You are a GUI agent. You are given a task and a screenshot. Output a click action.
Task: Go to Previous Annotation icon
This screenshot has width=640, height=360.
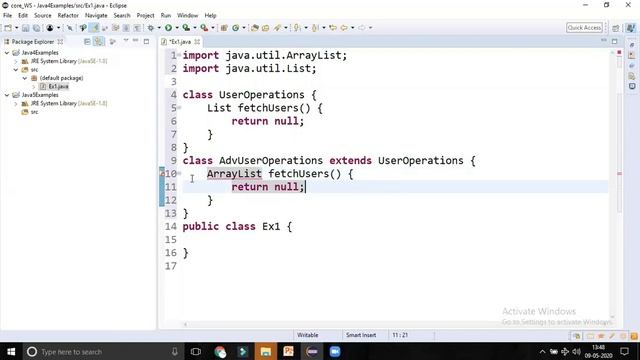[x=315, y=28]
